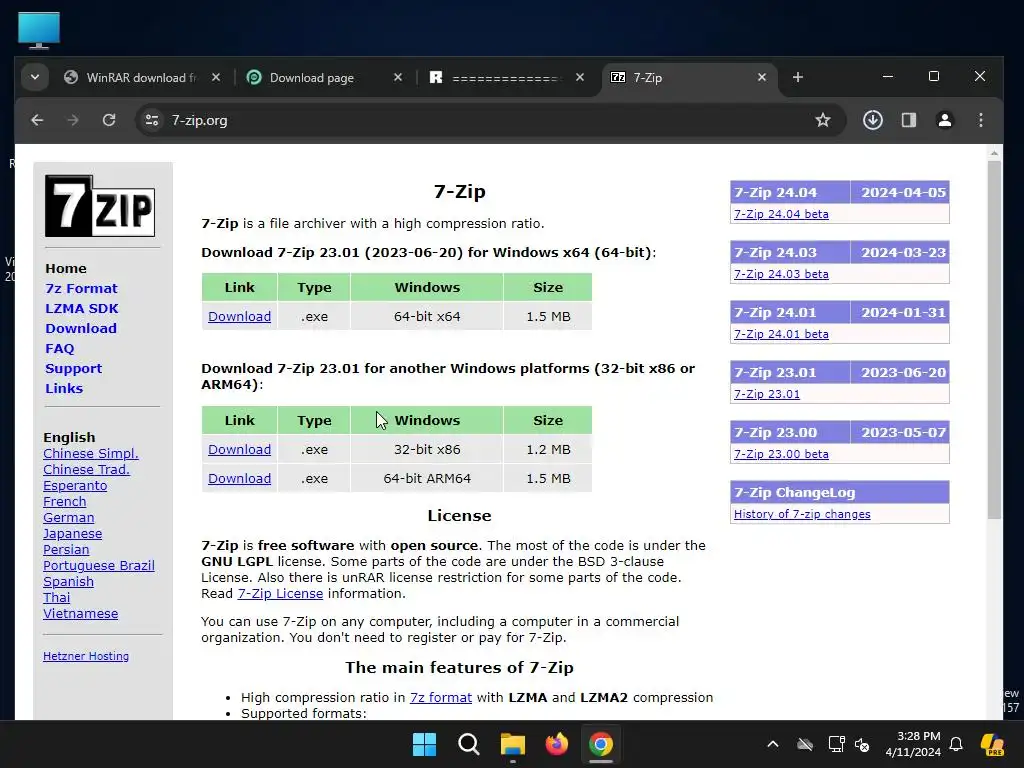Open the 7-Zip License link
1024x768 pixels.
(x=280, y=594)
